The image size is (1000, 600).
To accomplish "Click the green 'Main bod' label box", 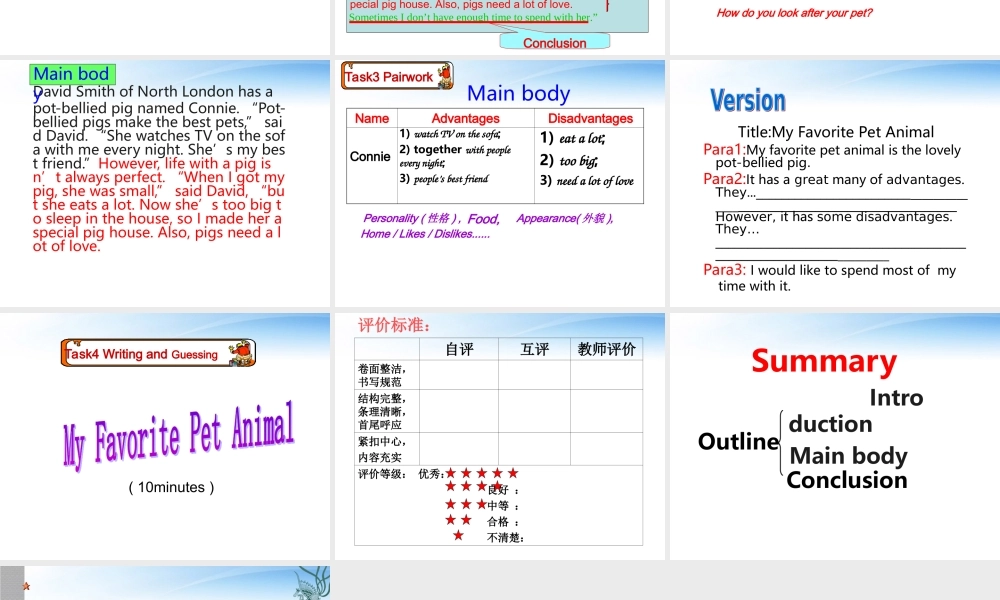I will [73, 75].
